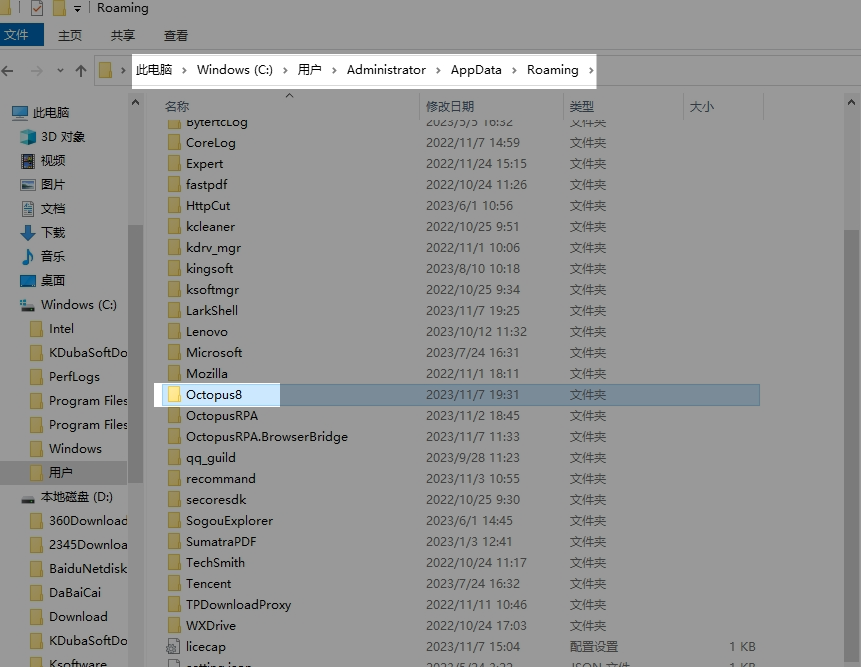Click the fastpdf folder icon
The image size is (861, 667).
click(174, 184)
